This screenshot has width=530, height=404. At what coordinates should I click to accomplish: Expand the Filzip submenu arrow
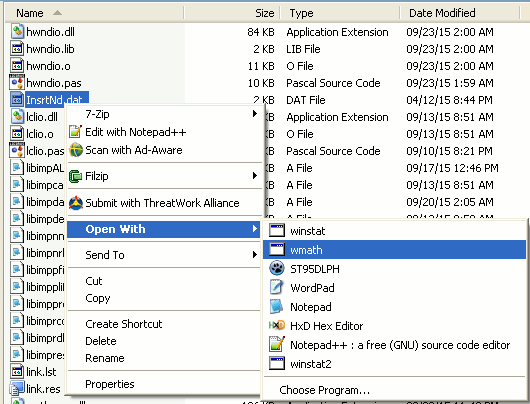pos(255,176)
